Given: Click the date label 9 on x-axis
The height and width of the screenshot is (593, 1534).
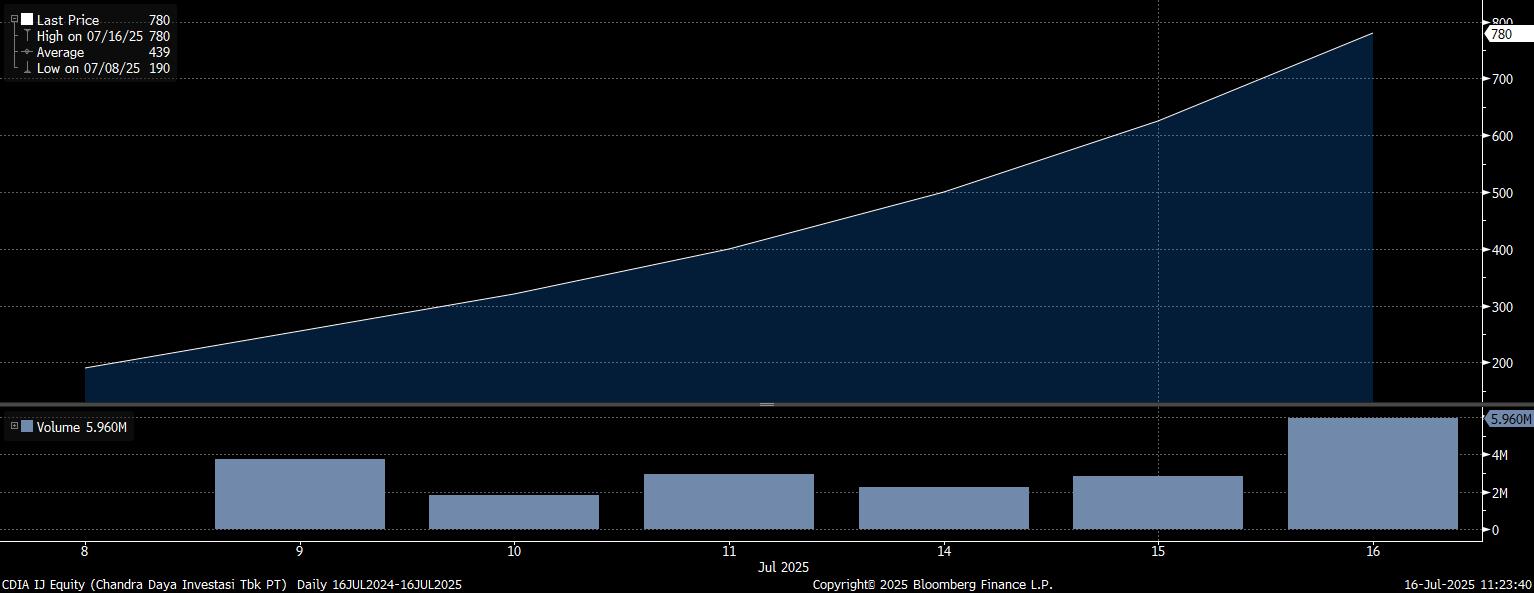Looking at the screenshot, I should (300, 551).
